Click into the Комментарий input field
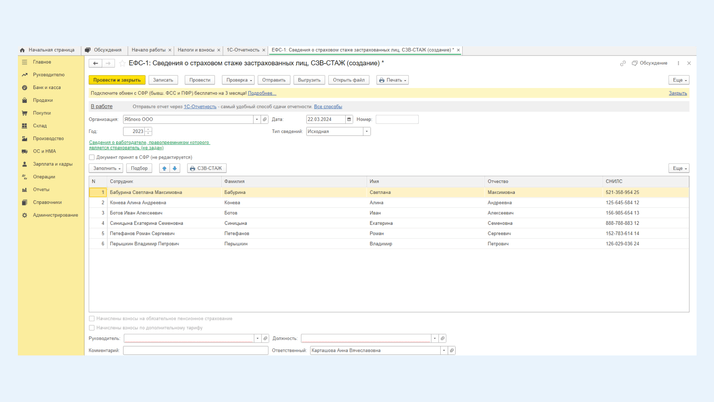The height and width of the screenshot is (402, 714). tap(195, 350)
